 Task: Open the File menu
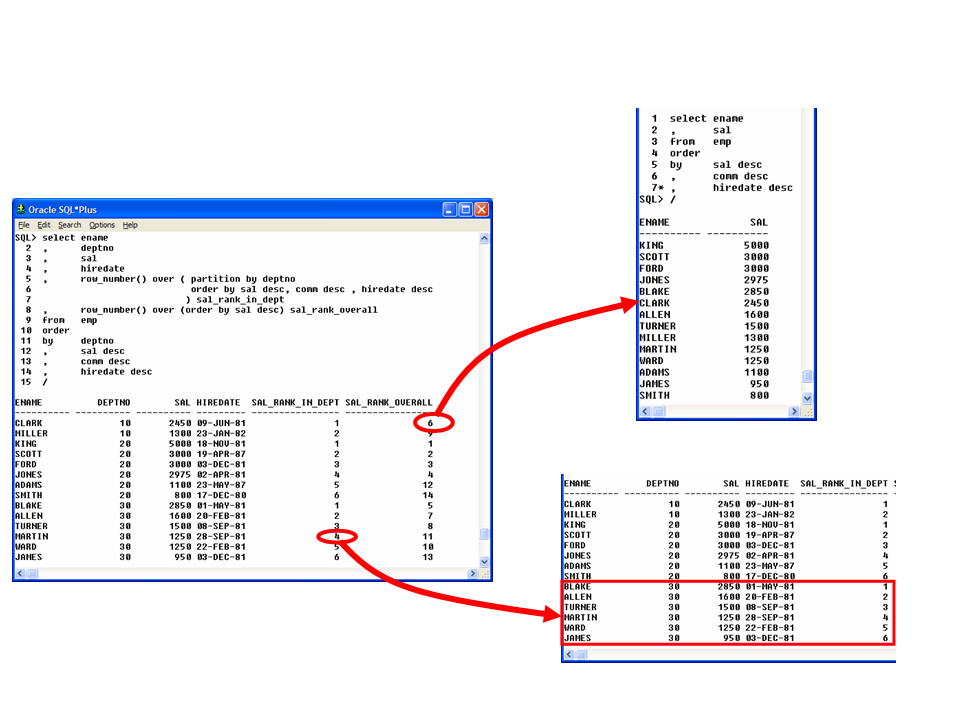[23, 225]
